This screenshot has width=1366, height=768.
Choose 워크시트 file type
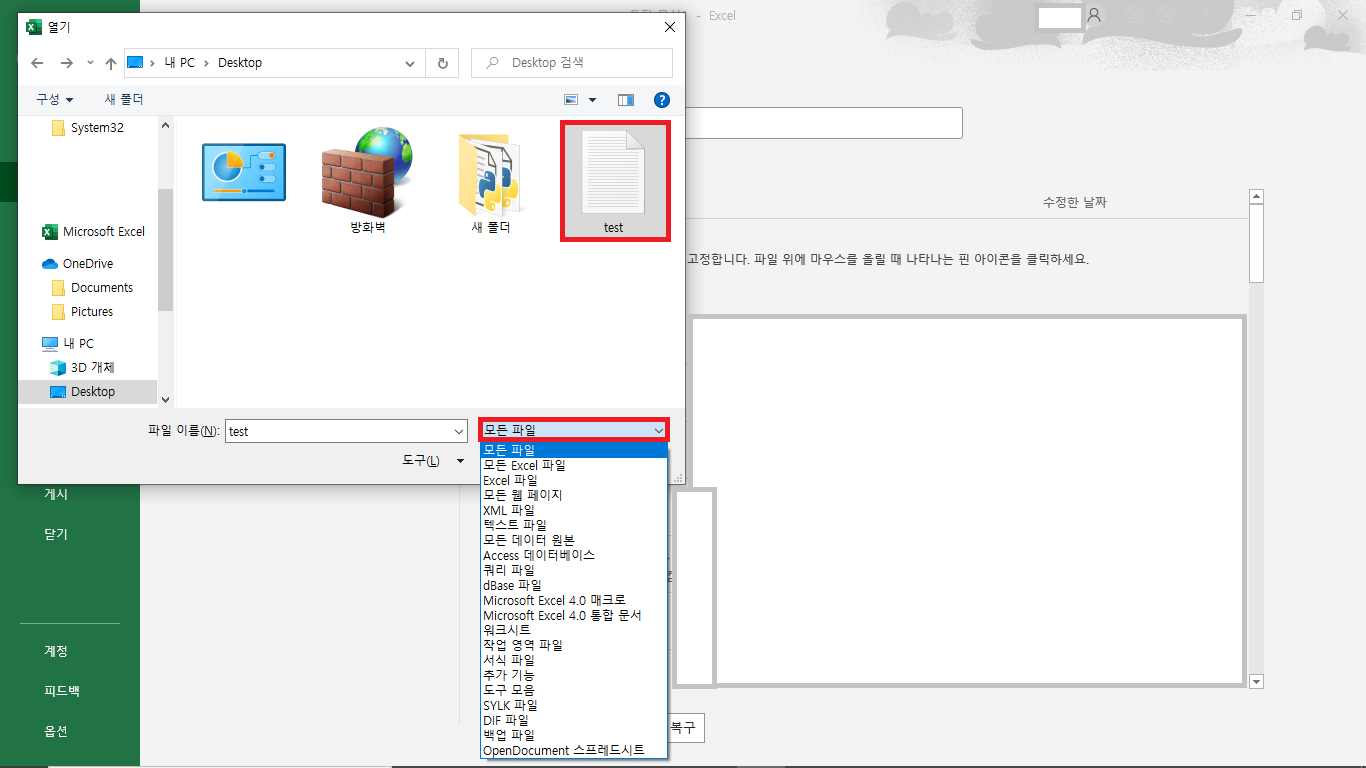(573, 630)
